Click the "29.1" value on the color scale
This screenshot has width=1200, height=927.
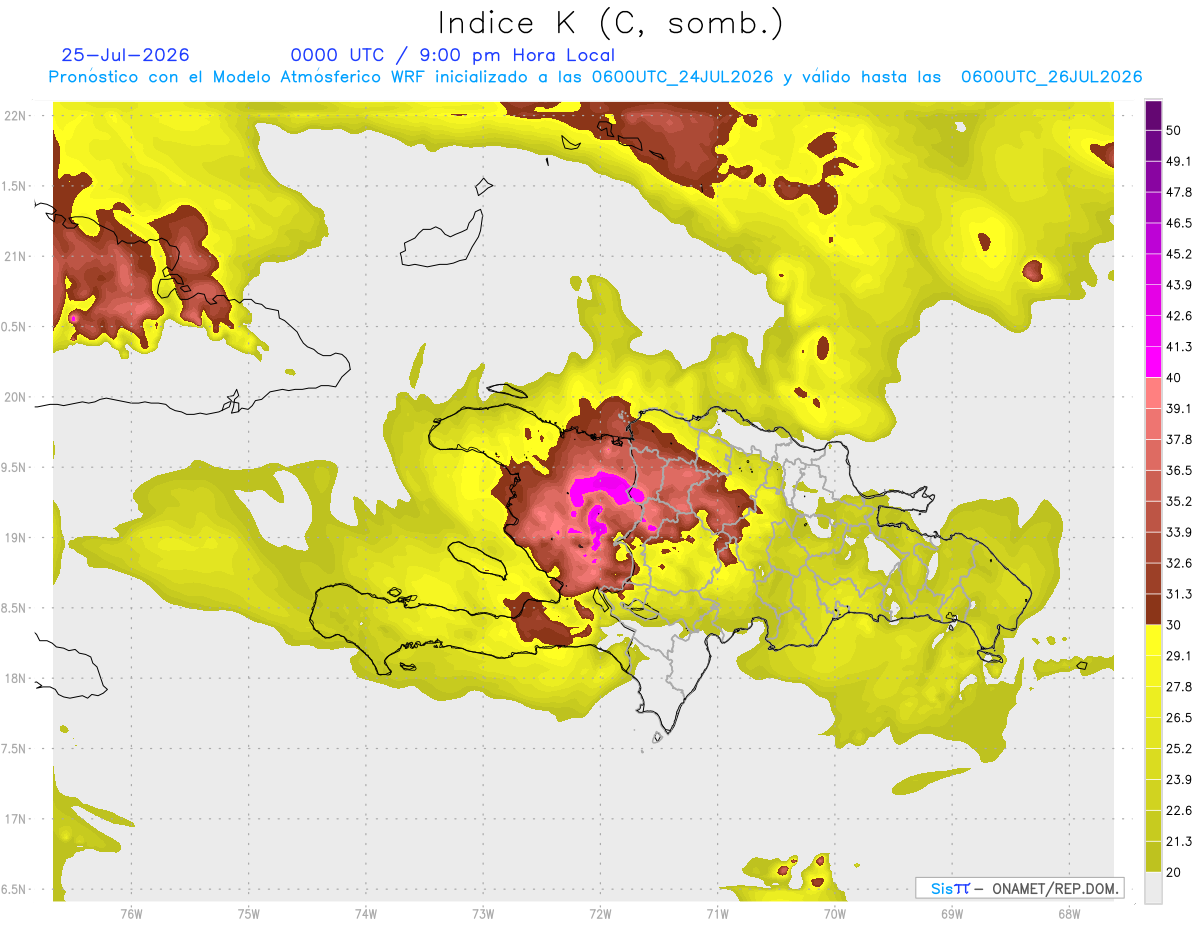pos(1179,656)
